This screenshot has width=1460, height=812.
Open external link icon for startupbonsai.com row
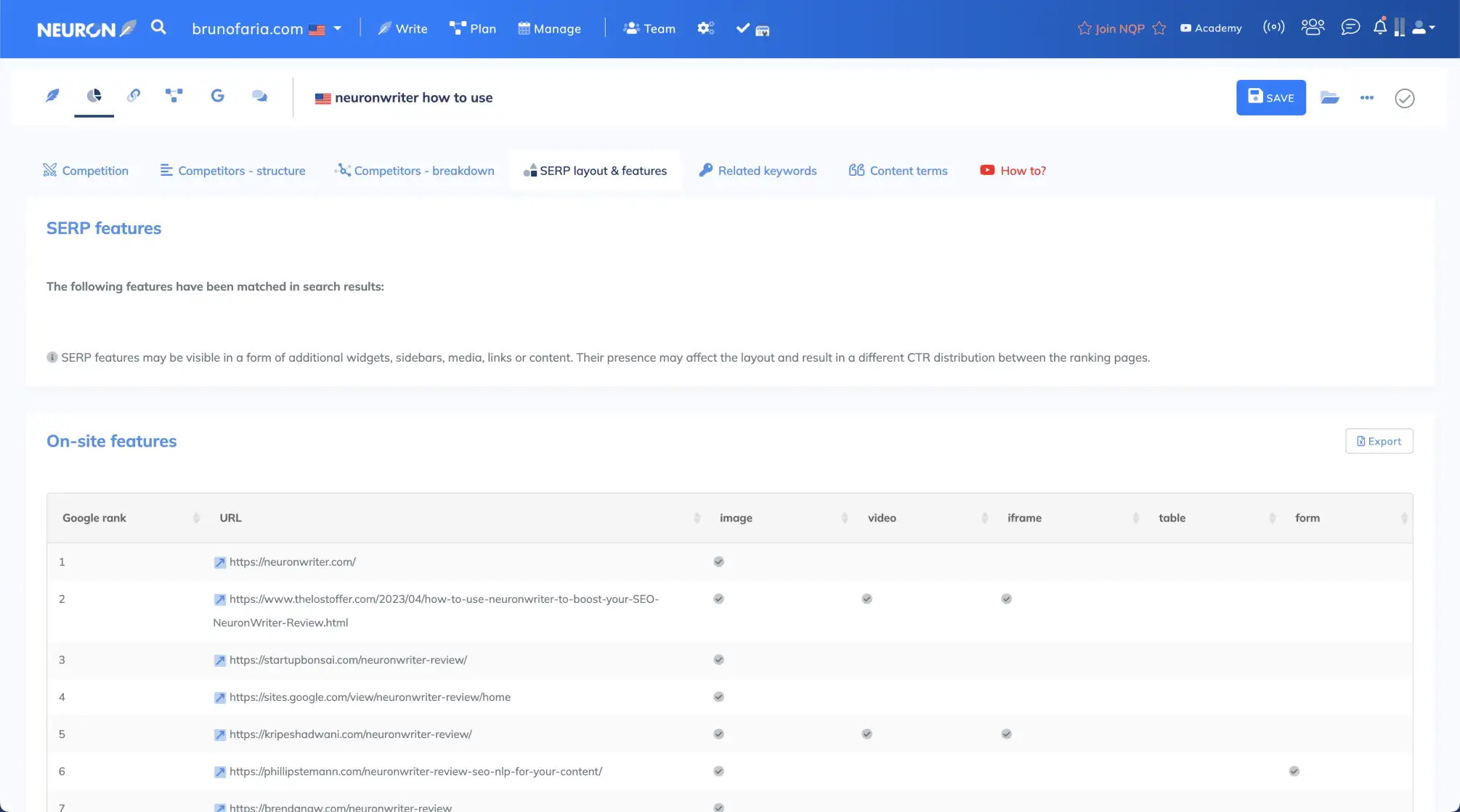point(219,661)
